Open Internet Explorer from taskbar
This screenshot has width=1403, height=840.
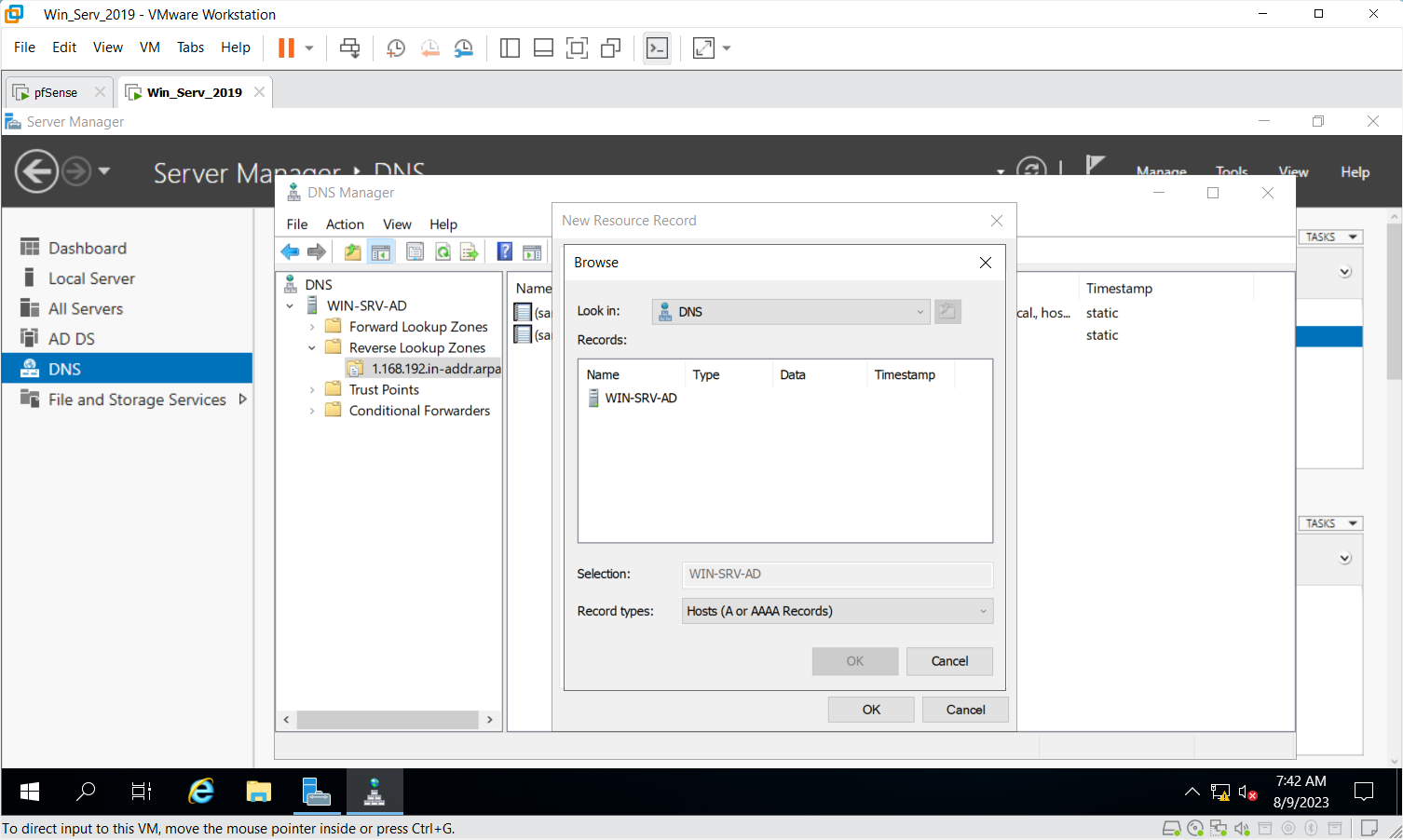tap(201, 792)
